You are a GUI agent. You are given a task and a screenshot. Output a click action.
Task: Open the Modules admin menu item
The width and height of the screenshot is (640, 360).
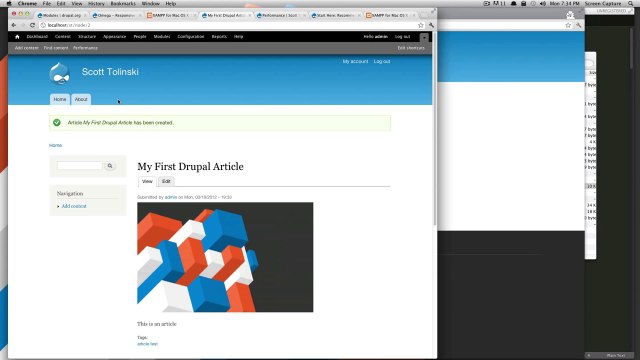tap(162, 37)
